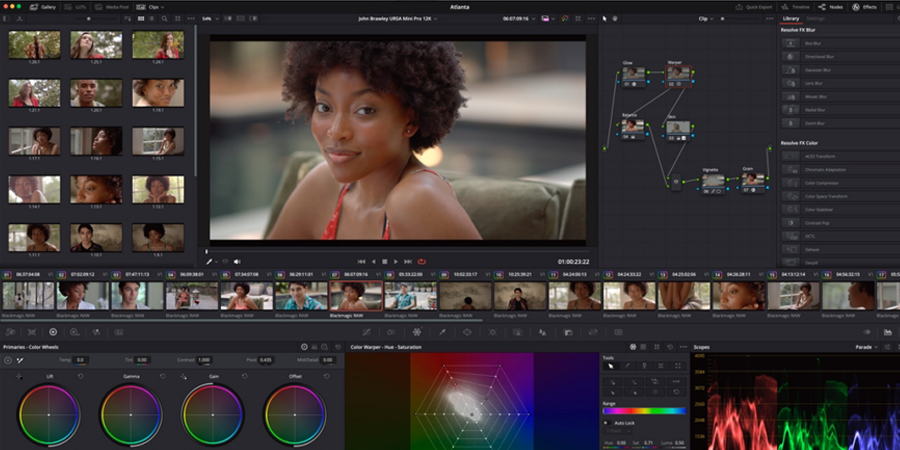The width and height of the screenshot is (900, 450).
Task: Open the Media Pool panel
Action: (x=112, y=7)
